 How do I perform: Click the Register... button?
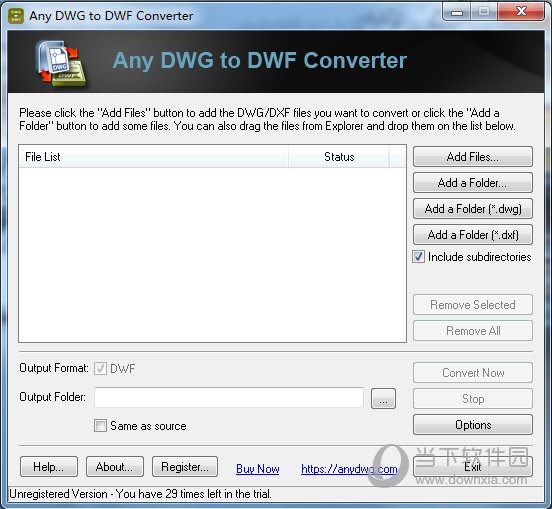[x=185, y=467]
